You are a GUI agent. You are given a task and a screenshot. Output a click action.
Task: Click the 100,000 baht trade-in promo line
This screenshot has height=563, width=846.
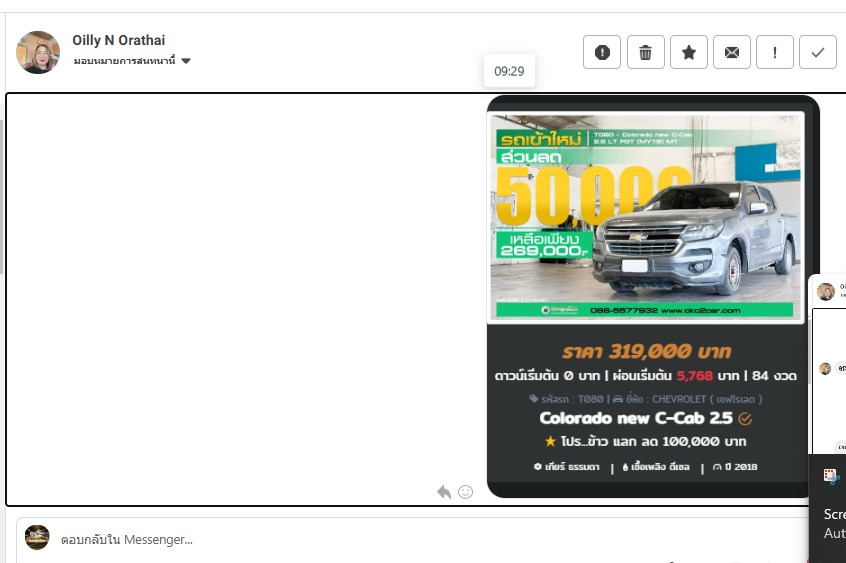click(x=646, y=442)
